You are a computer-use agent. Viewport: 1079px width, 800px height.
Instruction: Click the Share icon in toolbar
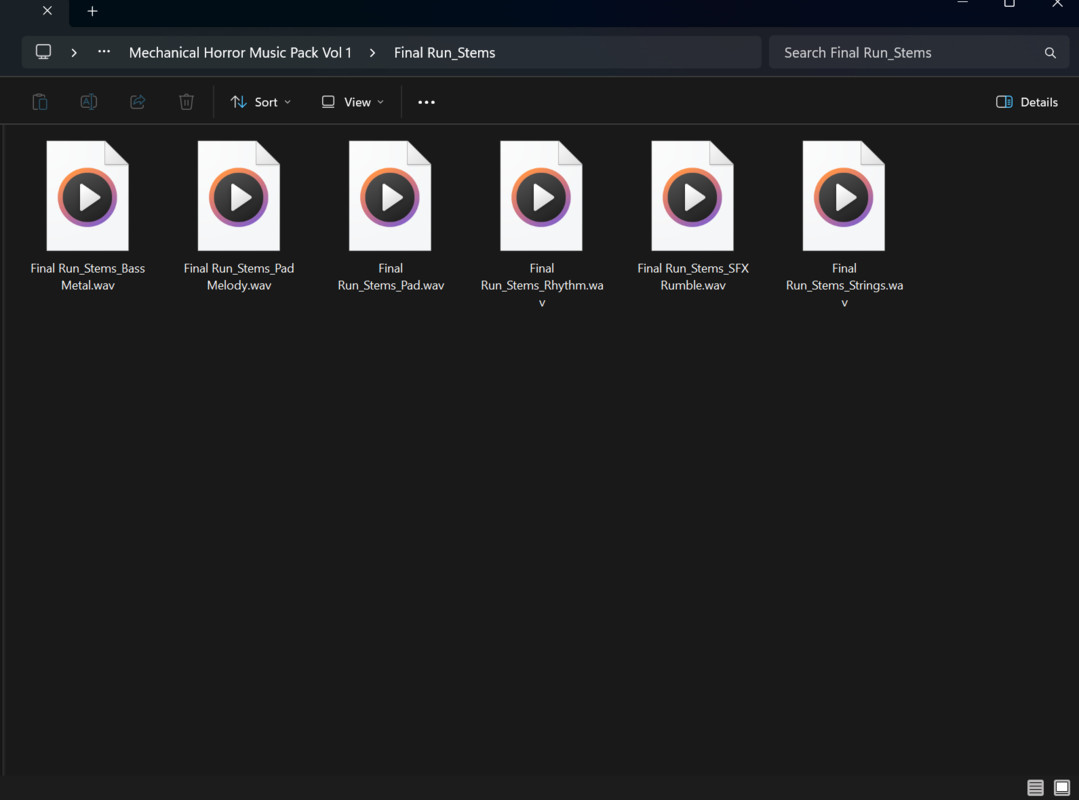[138, 102]
